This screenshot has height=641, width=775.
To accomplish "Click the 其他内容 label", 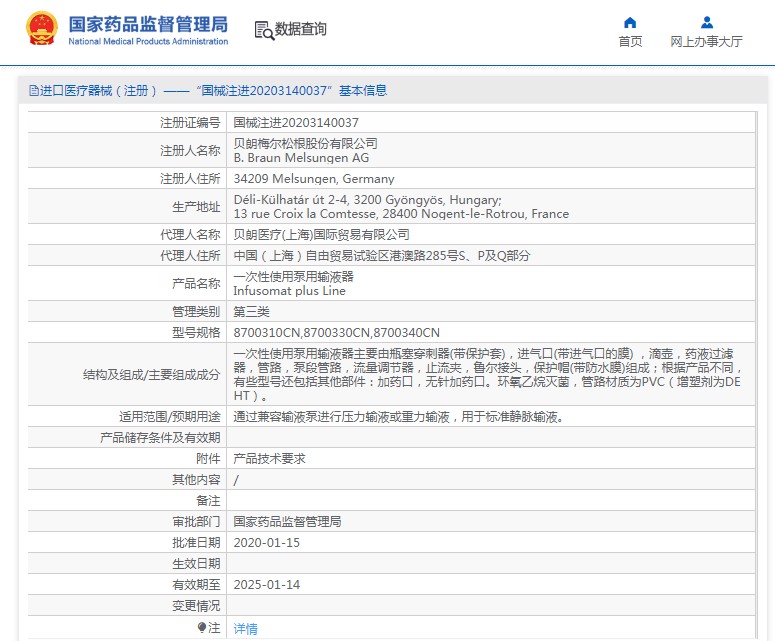I will coord(196,480).
